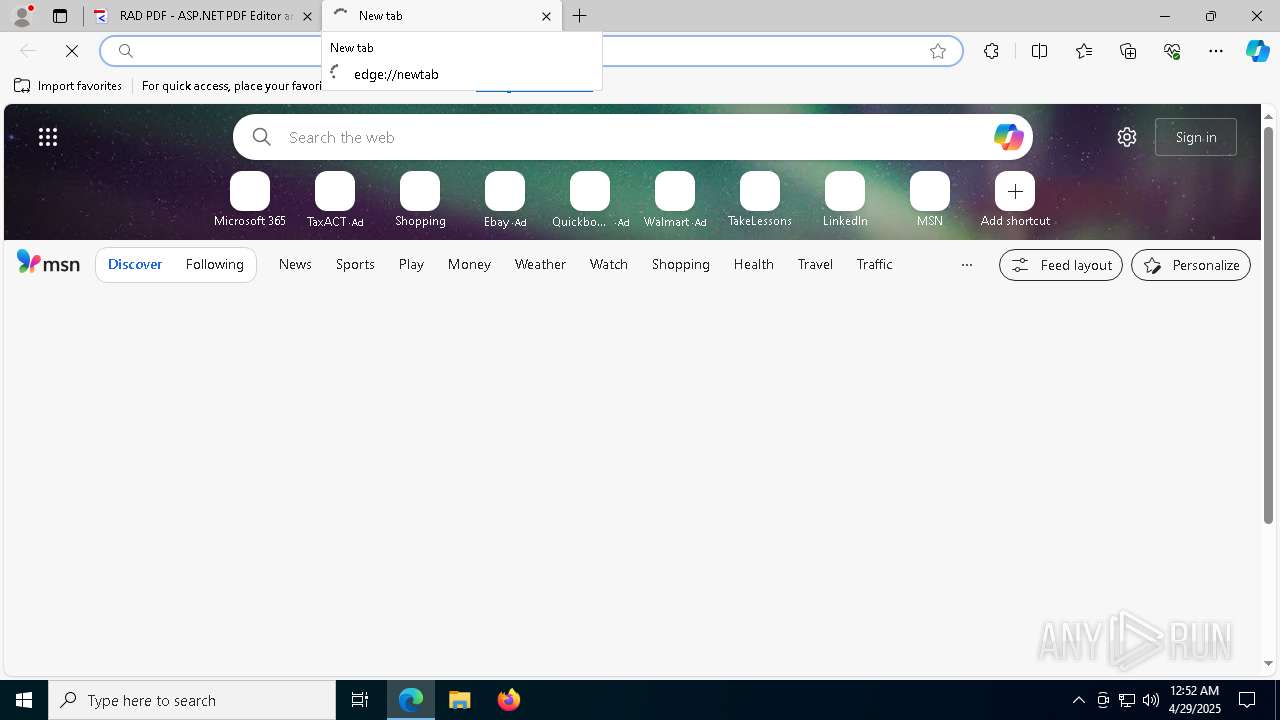Open the Play category
Image resolution: width=1280 pixels, height=720 pixels.
tap(411, 264)
